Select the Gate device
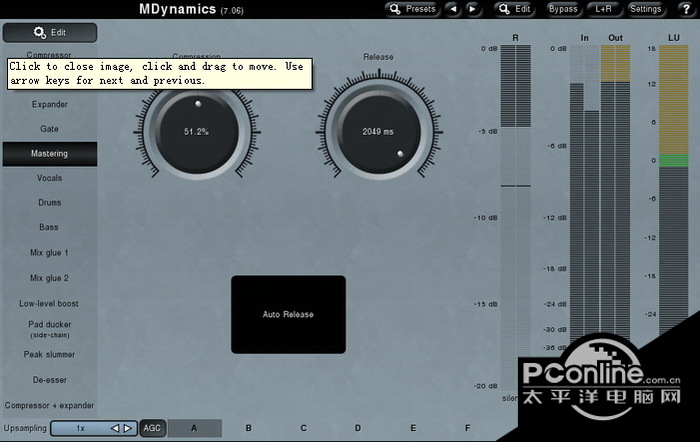 pyautogui.click(x=50, y=129)
